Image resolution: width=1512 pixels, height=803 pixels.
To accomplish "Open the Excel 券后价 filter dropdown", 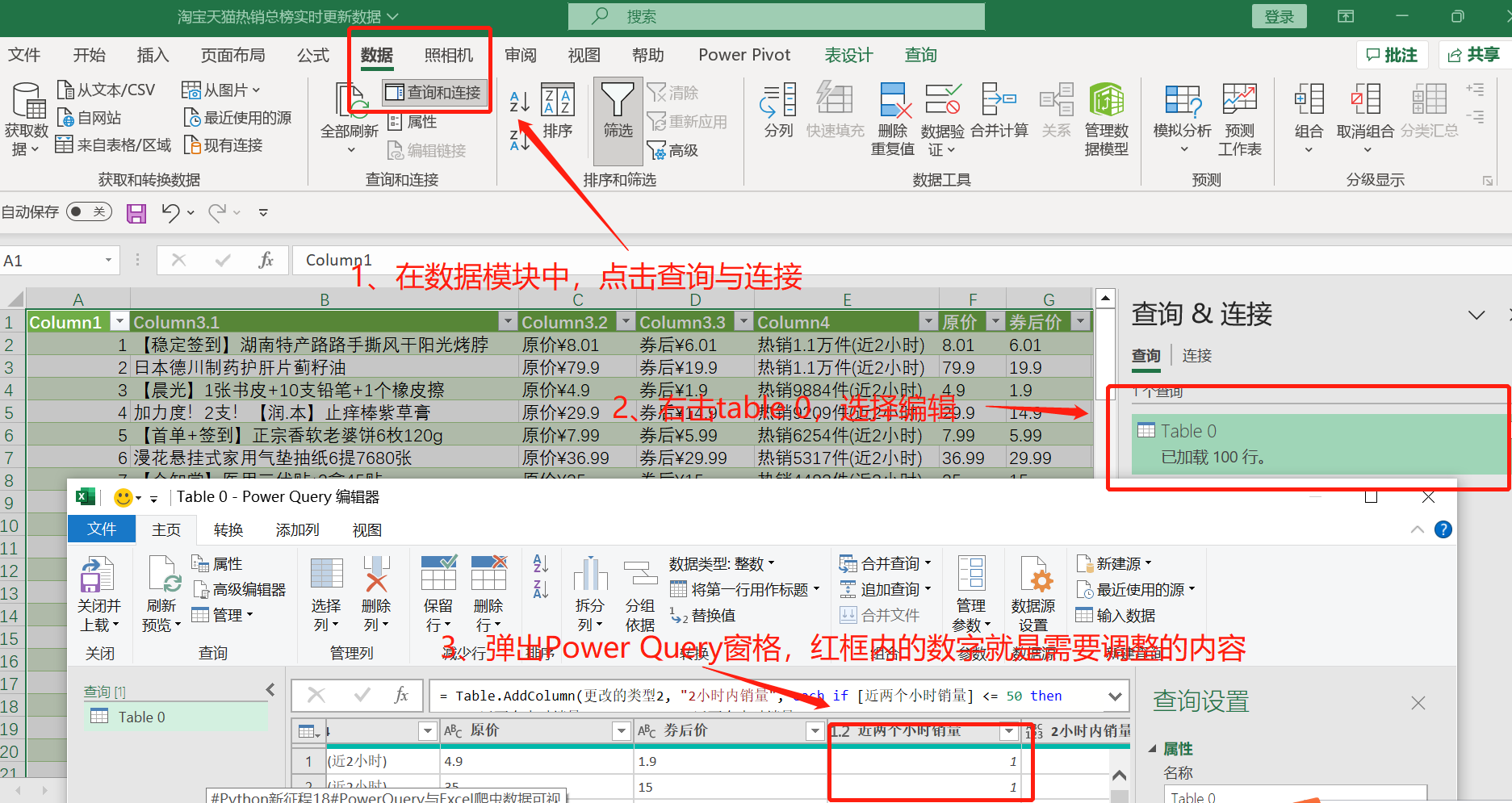I will click(x=1080, y=322).
